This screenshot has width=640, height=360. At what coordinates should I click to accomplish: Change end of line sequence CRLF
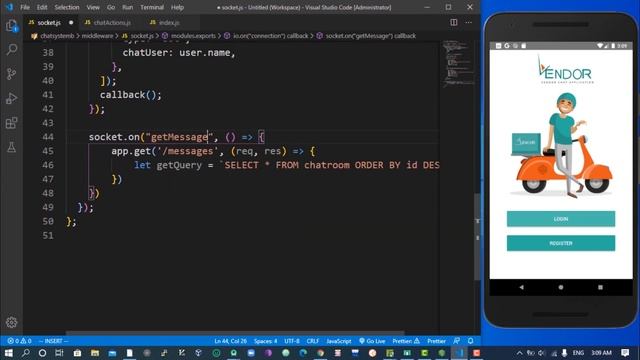coord(313,341)
